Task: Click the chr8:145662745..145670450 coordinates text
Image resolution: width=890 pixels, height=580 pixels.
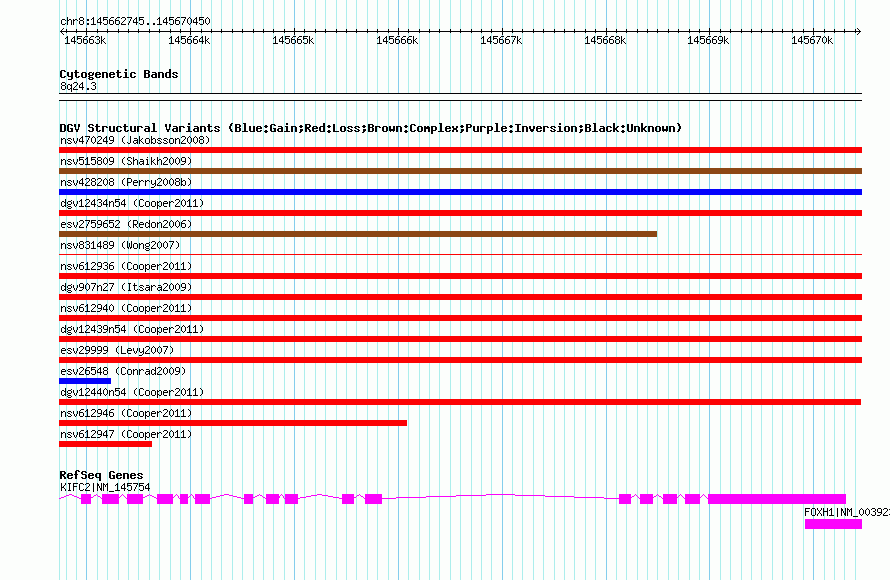Action: (135, 21)
